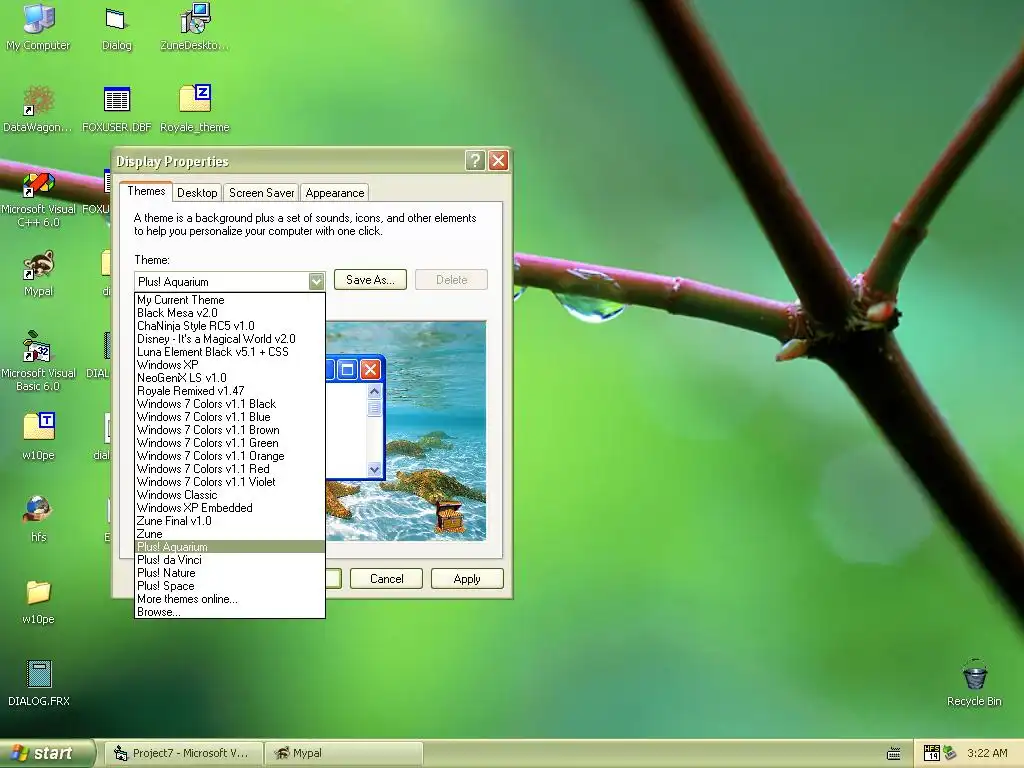The height and width of the screenshot is (768, 1024).
Task: Select the hfs desktop icon
Action: 38,519
